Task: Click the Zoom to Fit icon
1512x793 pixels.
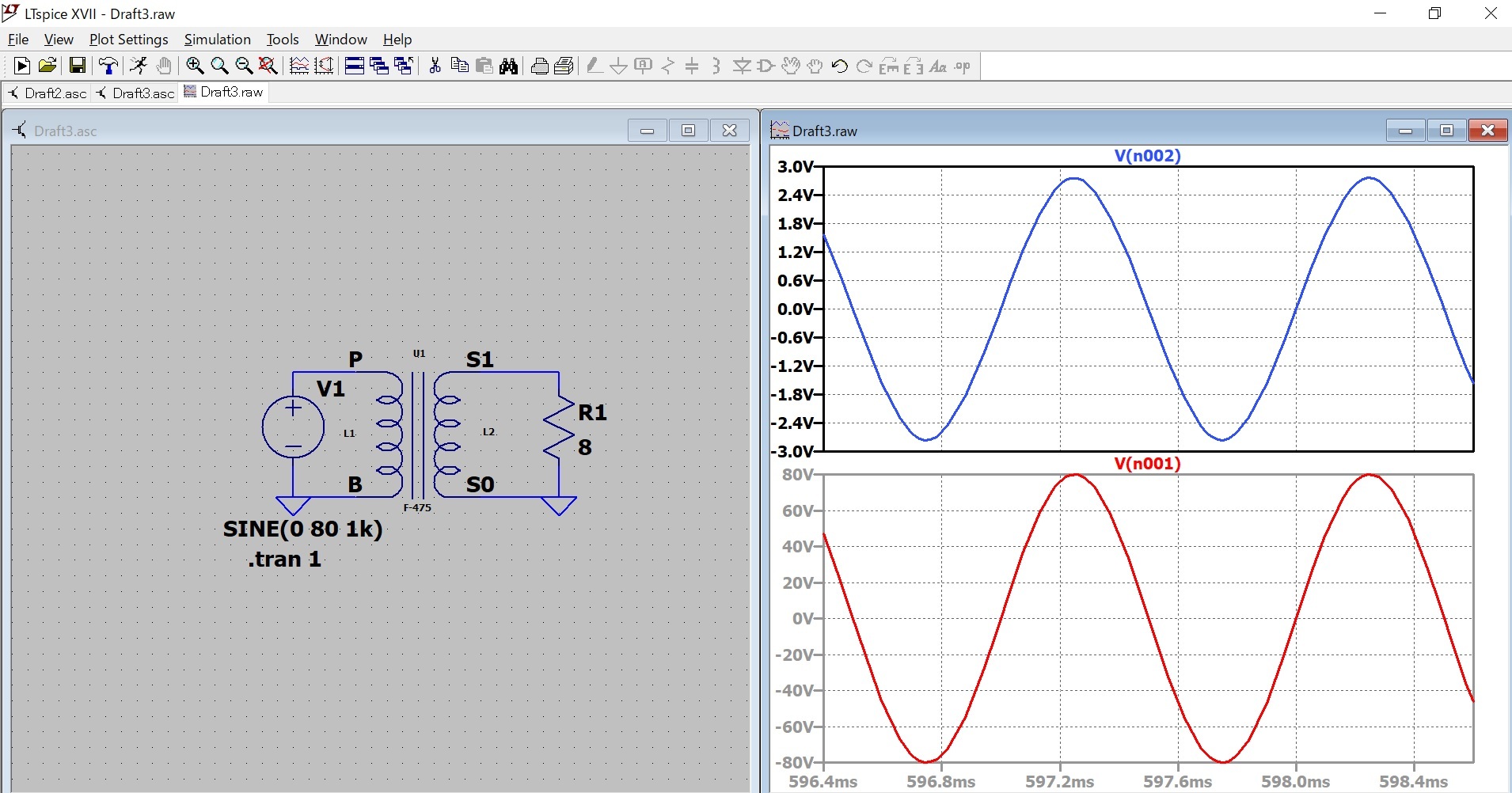Action: [x=268, y=66]
